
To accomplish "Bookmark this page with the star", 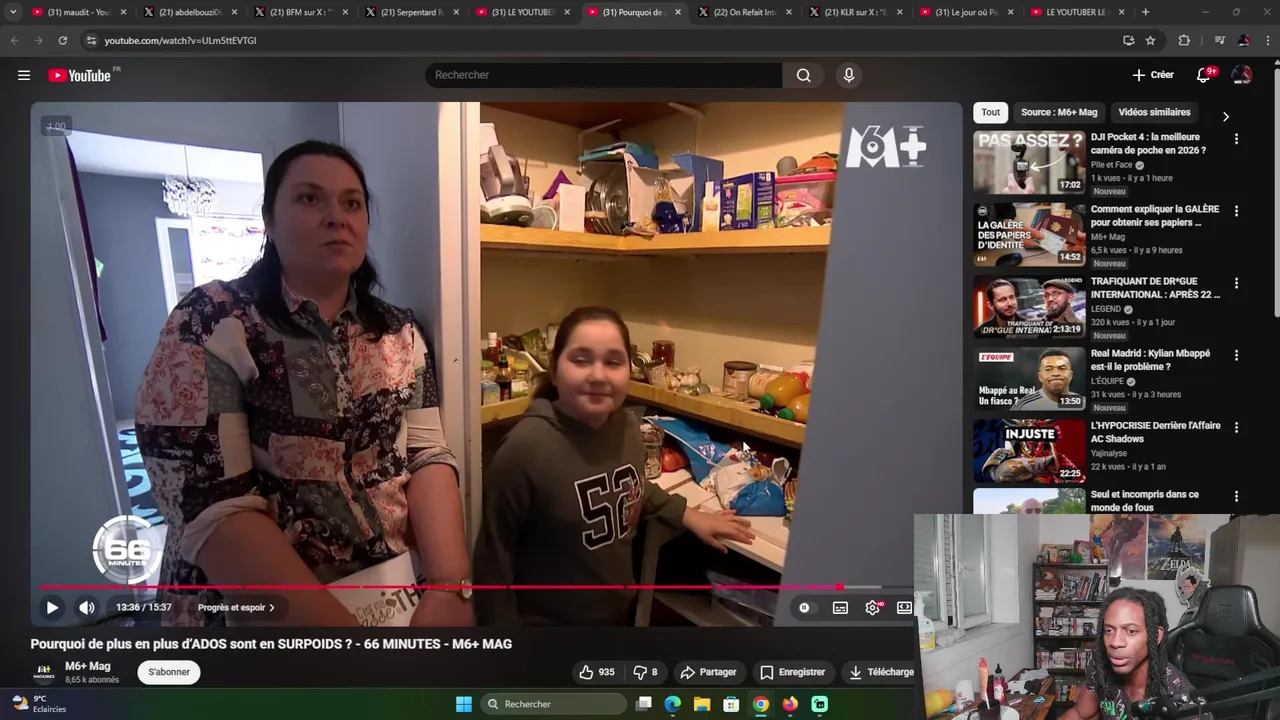I will click(x=1151, y=40).
